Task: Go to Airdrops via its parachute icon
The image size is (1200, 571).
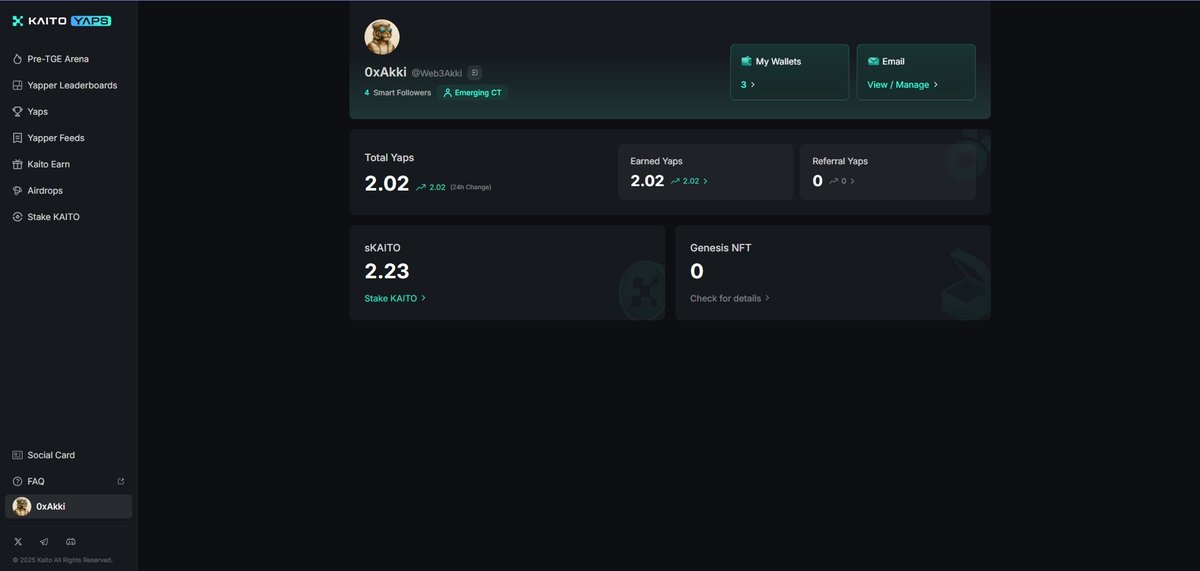Action: click(17, 190)
